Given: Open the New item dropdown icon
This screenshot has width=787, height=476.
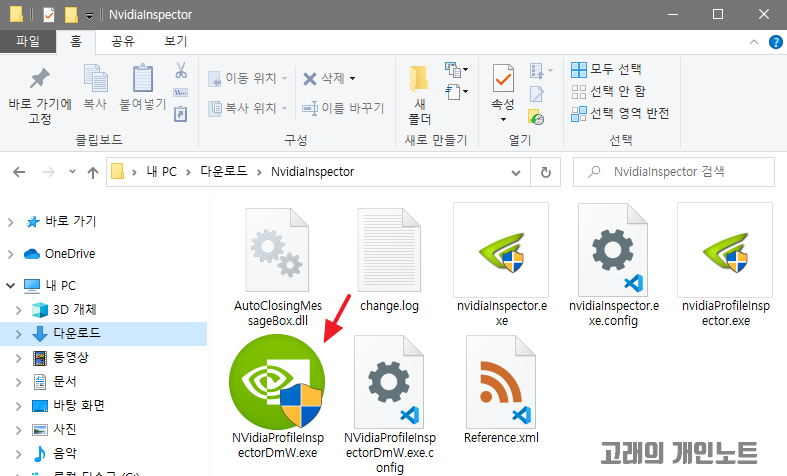Looking at the screenshot, I should point(456,70).
